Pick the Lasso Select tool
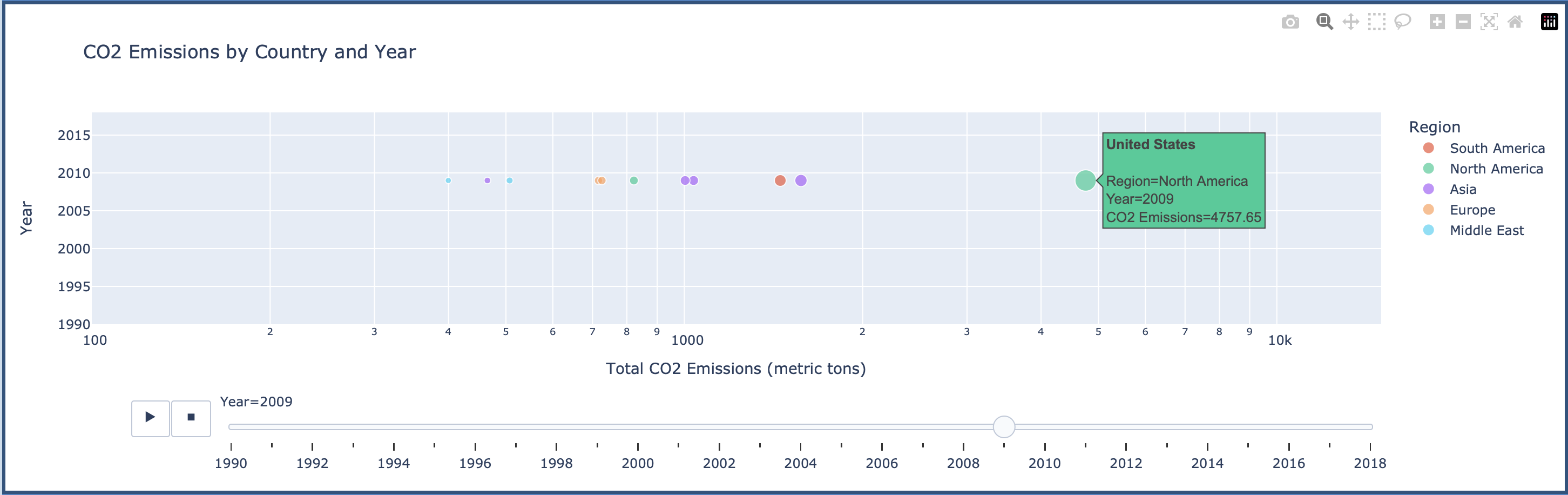 point(1402,23)
